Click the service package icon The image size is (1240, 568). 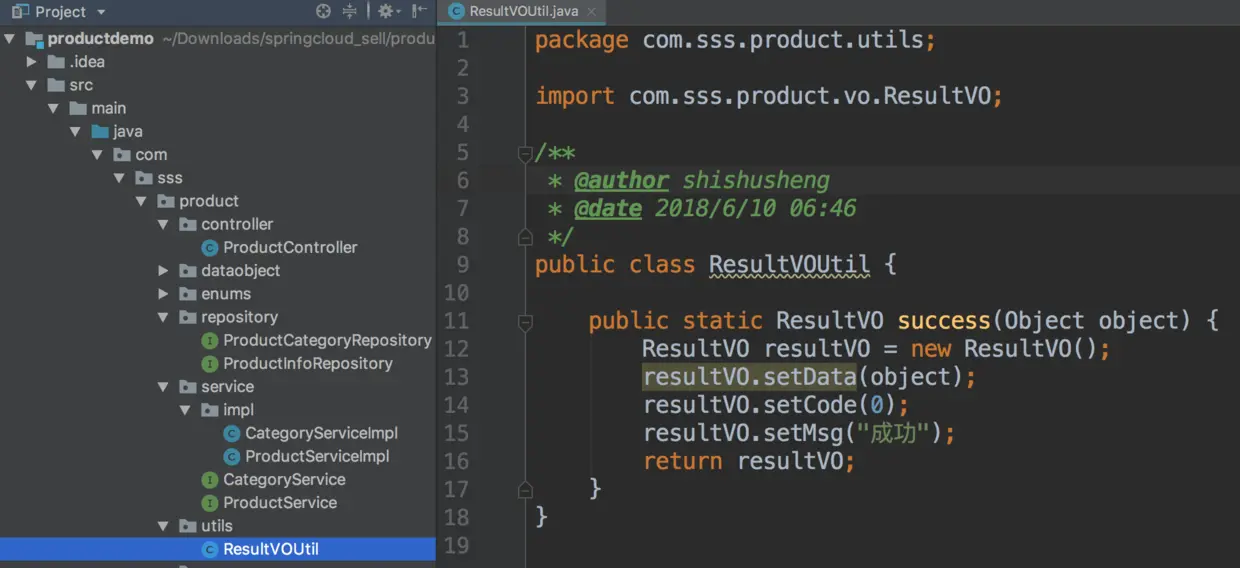pos(187,387)
